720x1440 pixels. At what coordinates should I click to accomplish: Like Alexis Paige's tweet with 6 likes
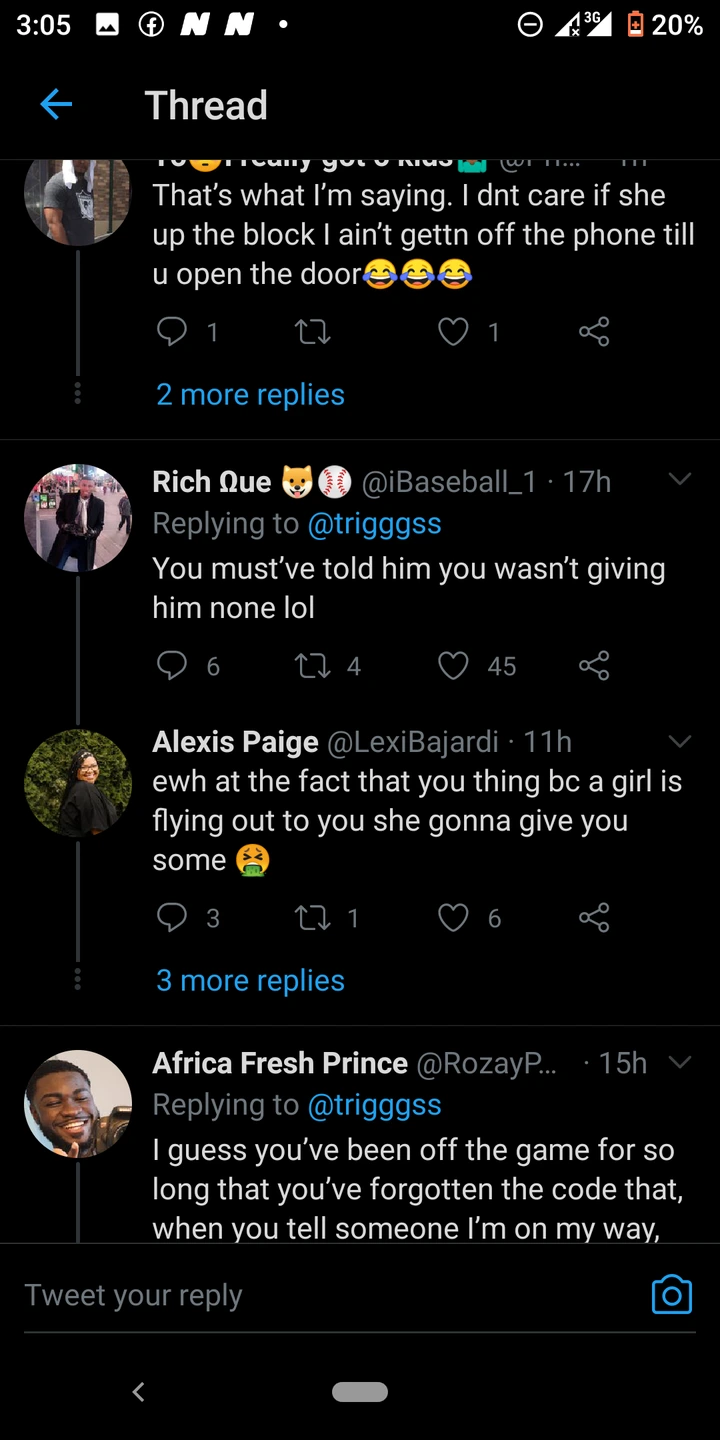click(x=454, y=918)
